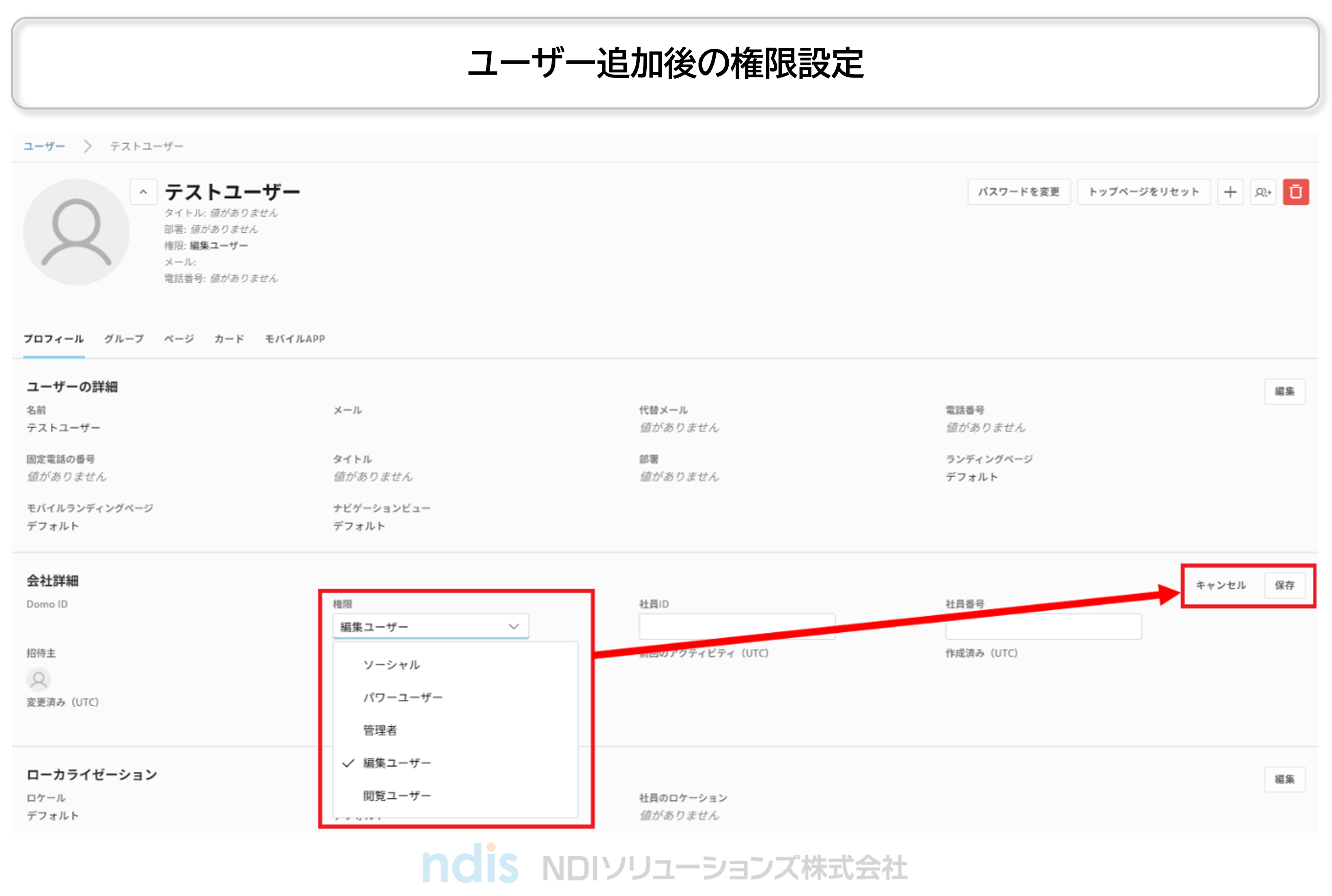Click the Domo ID label
Screen dimensions: 1332x896
point(47,605)
